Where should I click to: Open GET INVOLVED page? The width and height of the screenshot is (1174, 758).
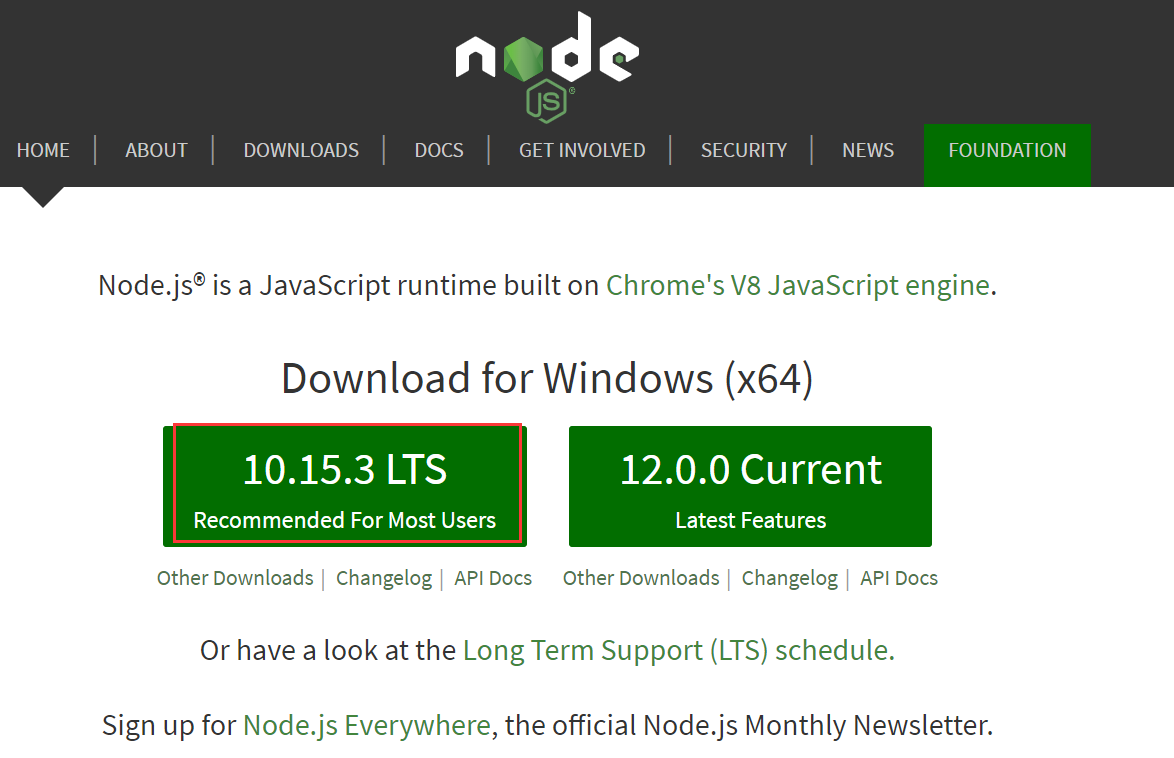pyautogui.click(x=582, y=151)
